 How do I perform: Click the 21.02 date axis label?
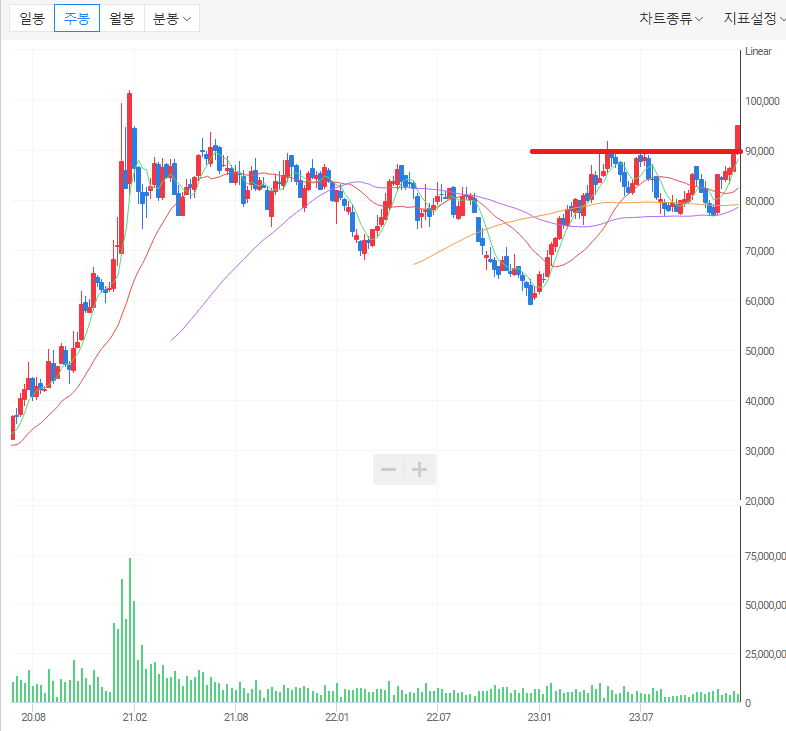(135, 717)
